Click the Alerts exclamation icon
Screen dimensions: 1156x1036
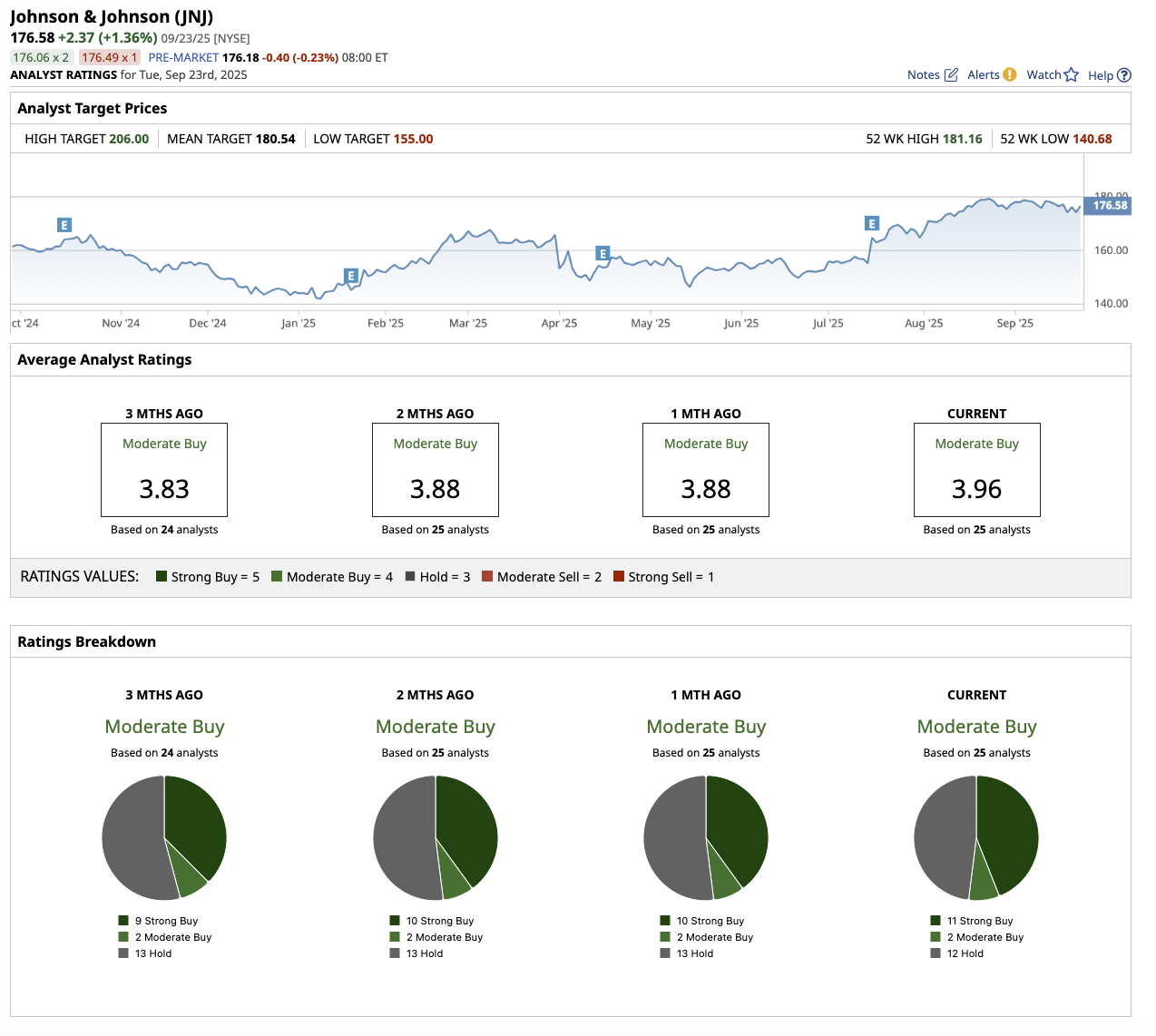coord(1010,74)
